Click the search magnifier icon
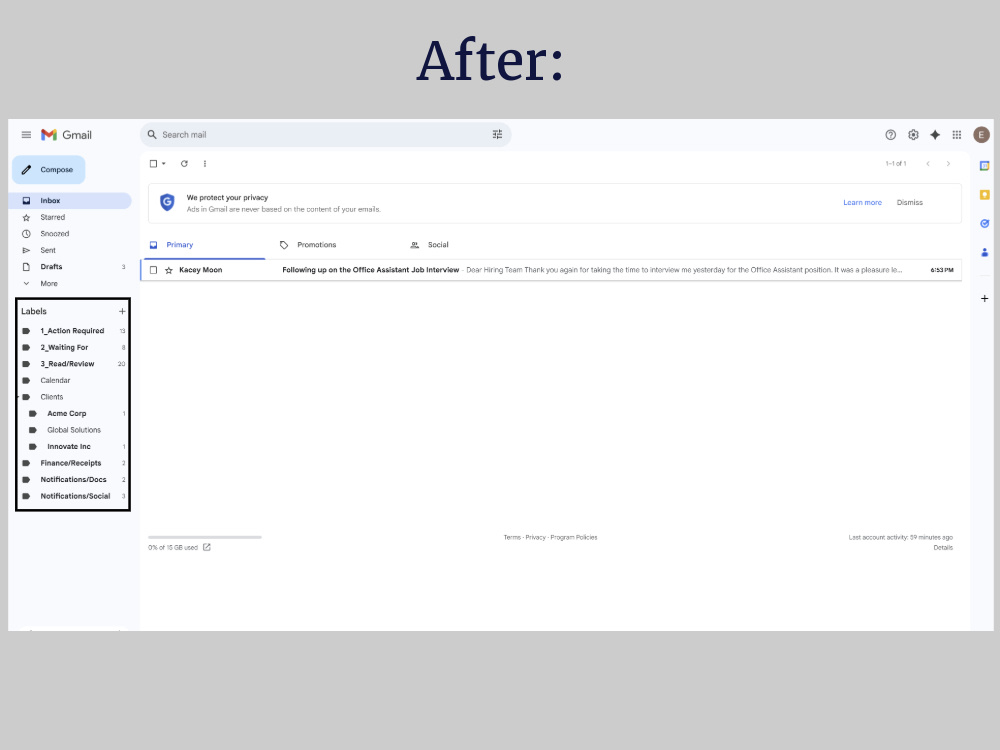Viewport: 1000px width, 750px height. tap(152, 135)
